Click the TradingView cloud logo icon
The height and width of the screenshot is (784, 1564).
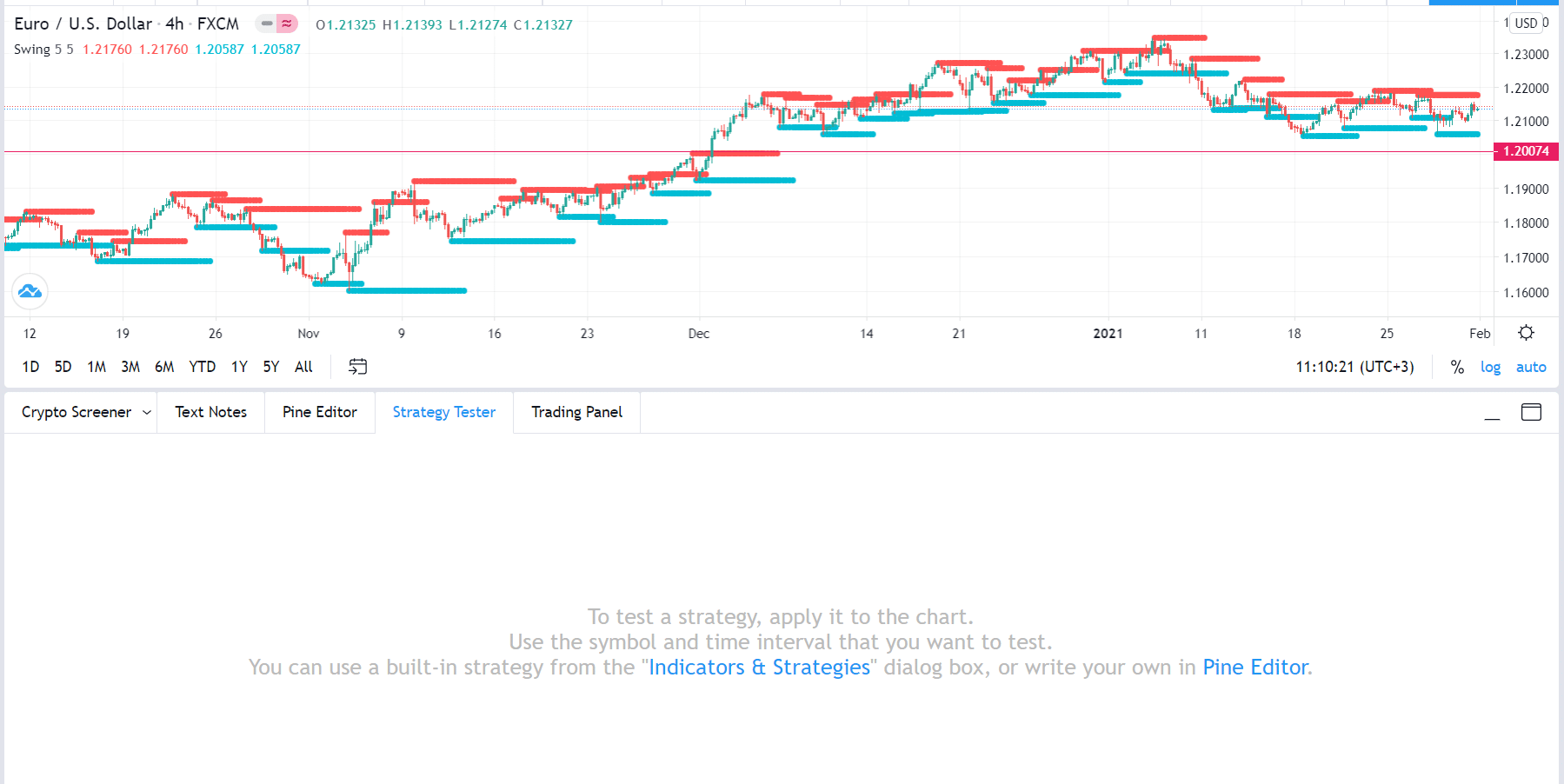(30, 291)
